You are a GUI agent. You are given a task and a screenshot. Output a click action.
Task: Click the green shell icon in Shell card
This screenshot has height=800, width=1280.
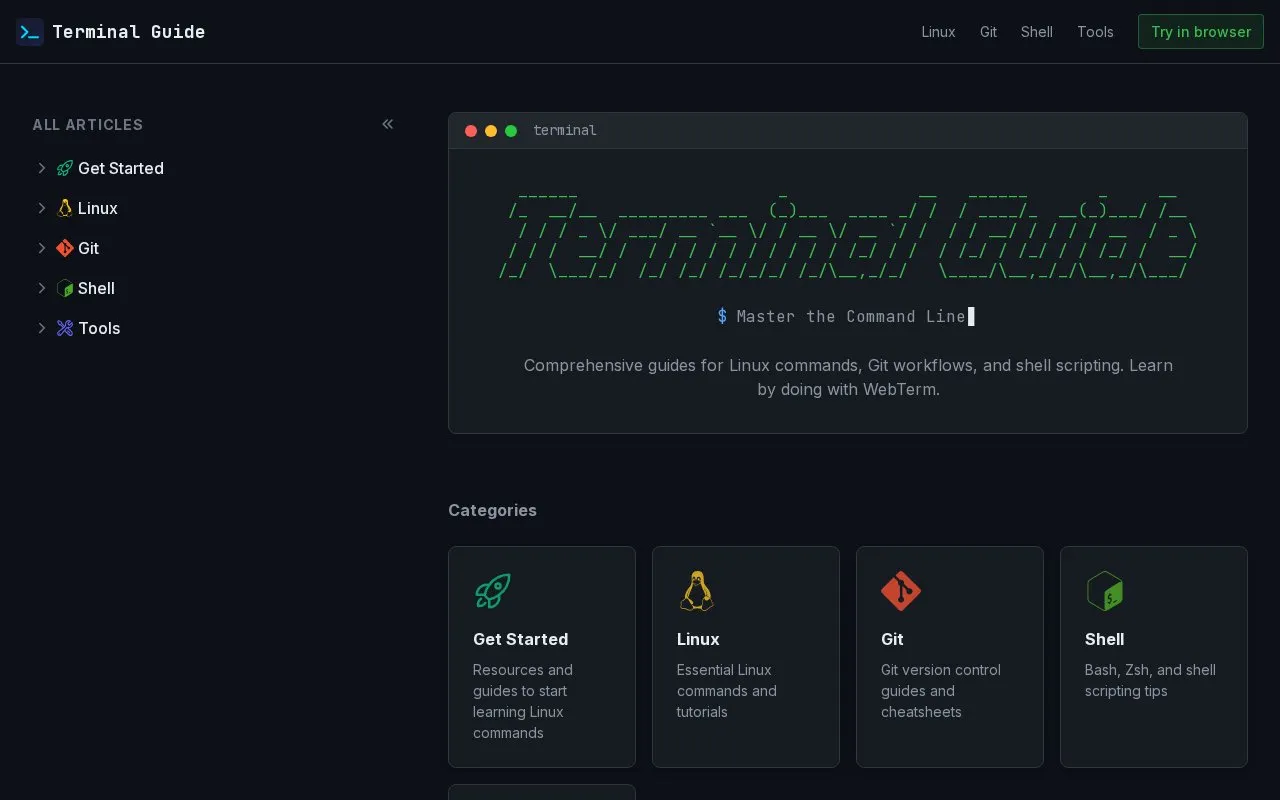coord(1105,591)
